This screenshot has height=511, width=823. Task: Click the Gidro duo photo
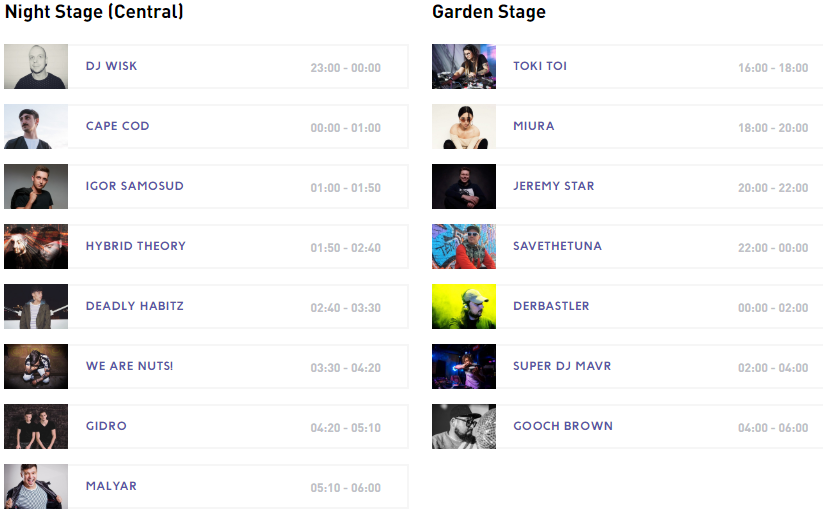pos(36,427)
